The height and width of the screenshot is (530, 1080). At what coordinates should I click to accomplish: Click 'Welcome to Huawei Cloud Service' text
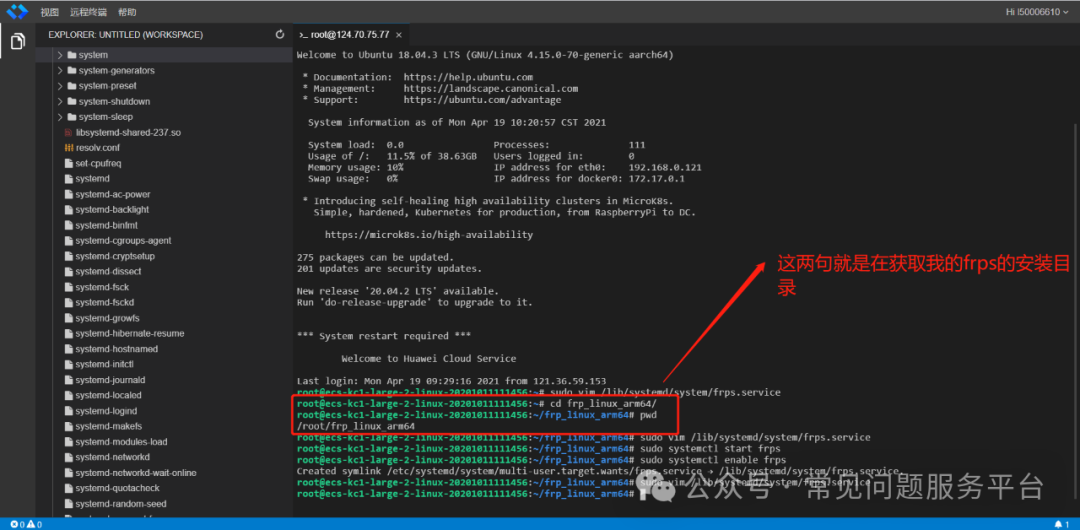pos(428,358)
